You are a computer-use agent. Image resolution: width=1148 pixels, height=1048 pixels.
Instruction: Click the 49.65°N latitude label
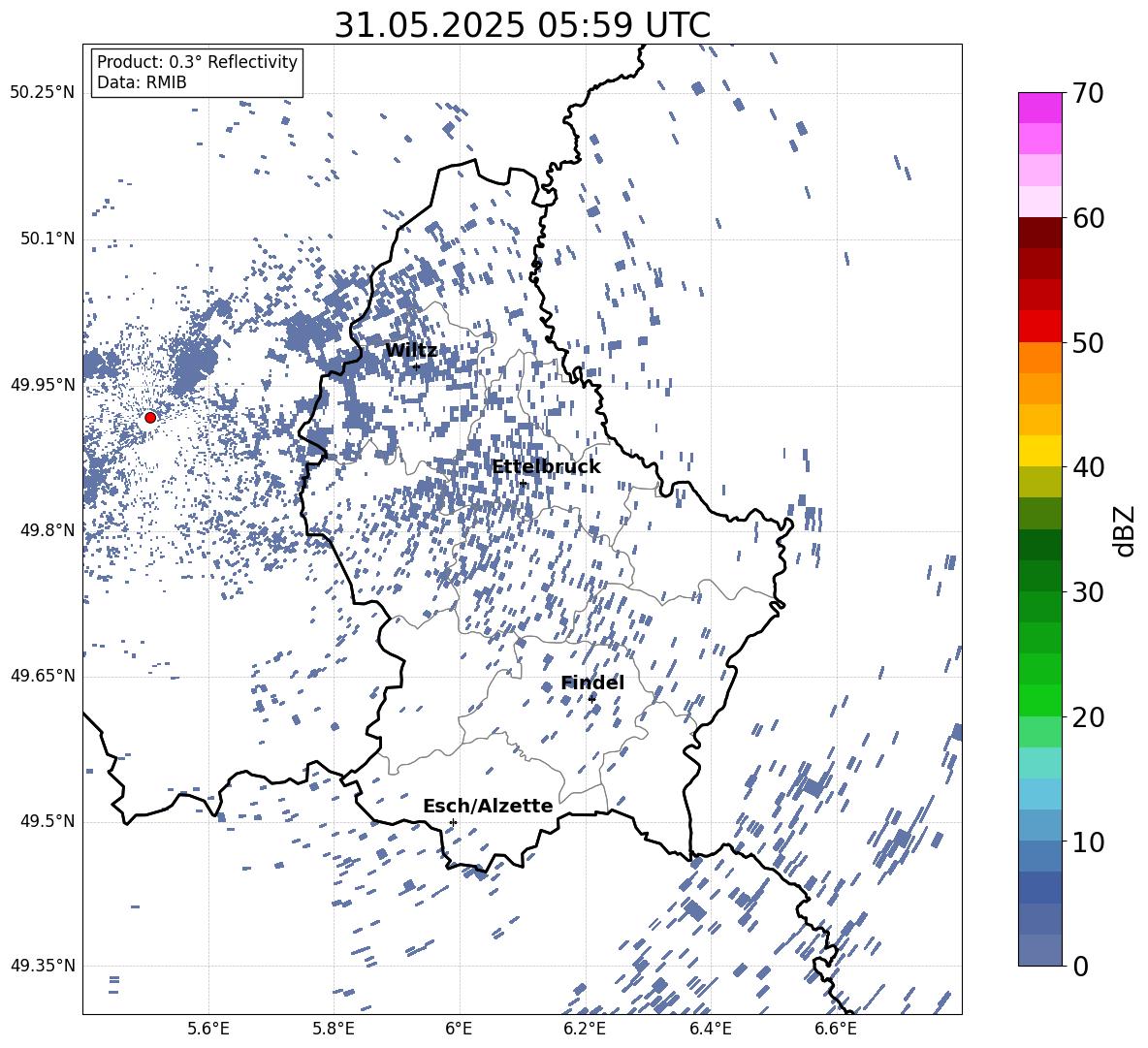point(43,676)
